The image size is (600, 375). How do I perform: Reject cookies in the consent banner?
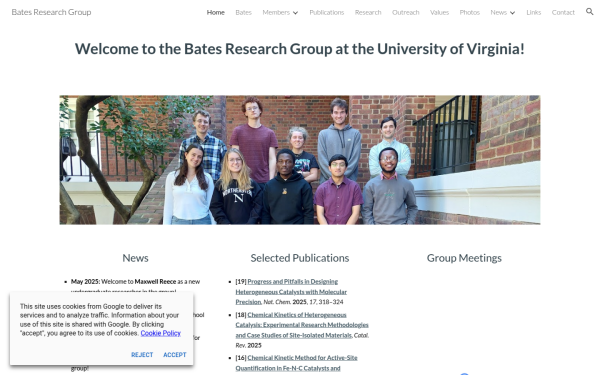coord(142,355)
